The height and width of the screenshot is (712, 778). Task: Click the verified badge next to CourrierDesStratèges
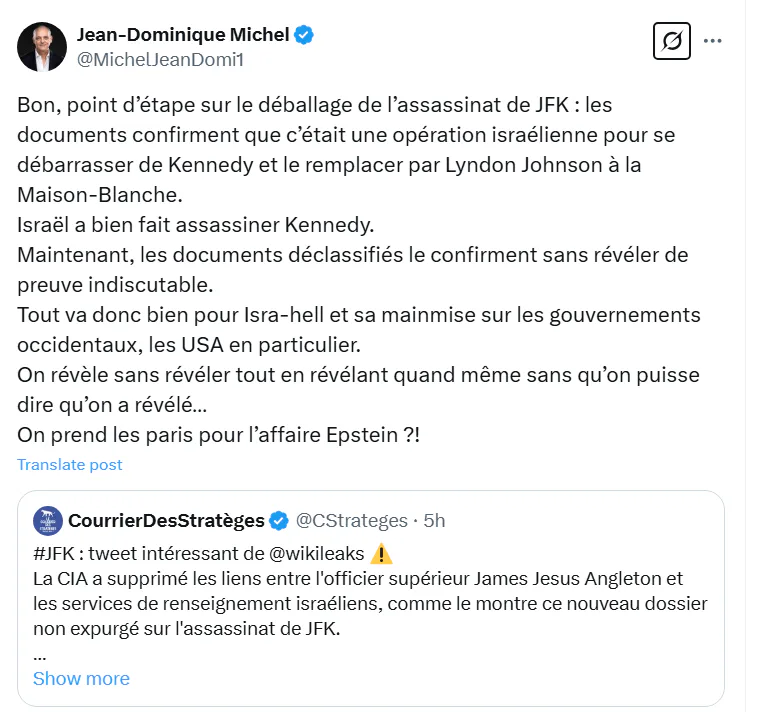[279, 521]
